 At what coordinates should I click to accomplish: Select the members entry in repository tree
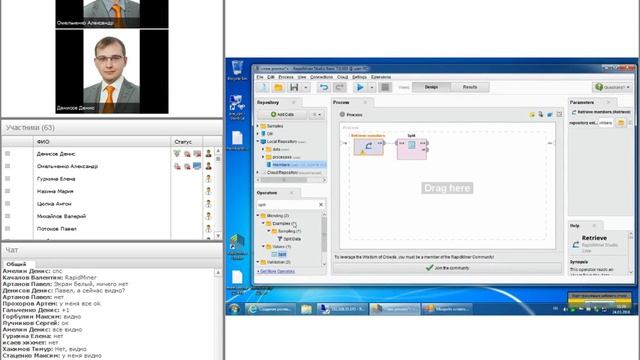[x=296, y=164]
